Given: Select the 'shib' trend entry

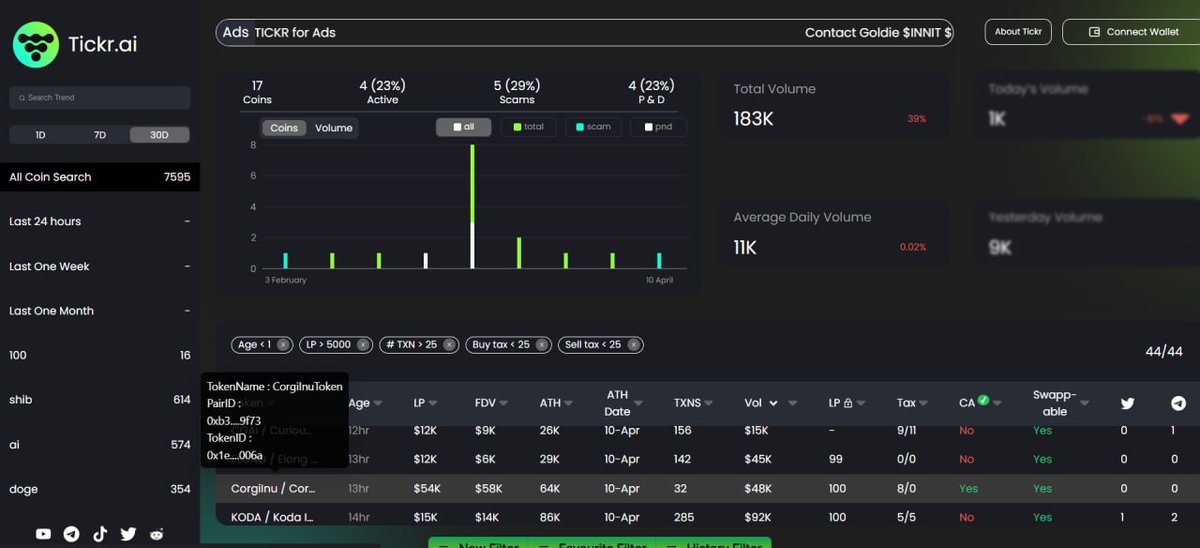Looking at the screenshot, I should [x=100, y=400].
